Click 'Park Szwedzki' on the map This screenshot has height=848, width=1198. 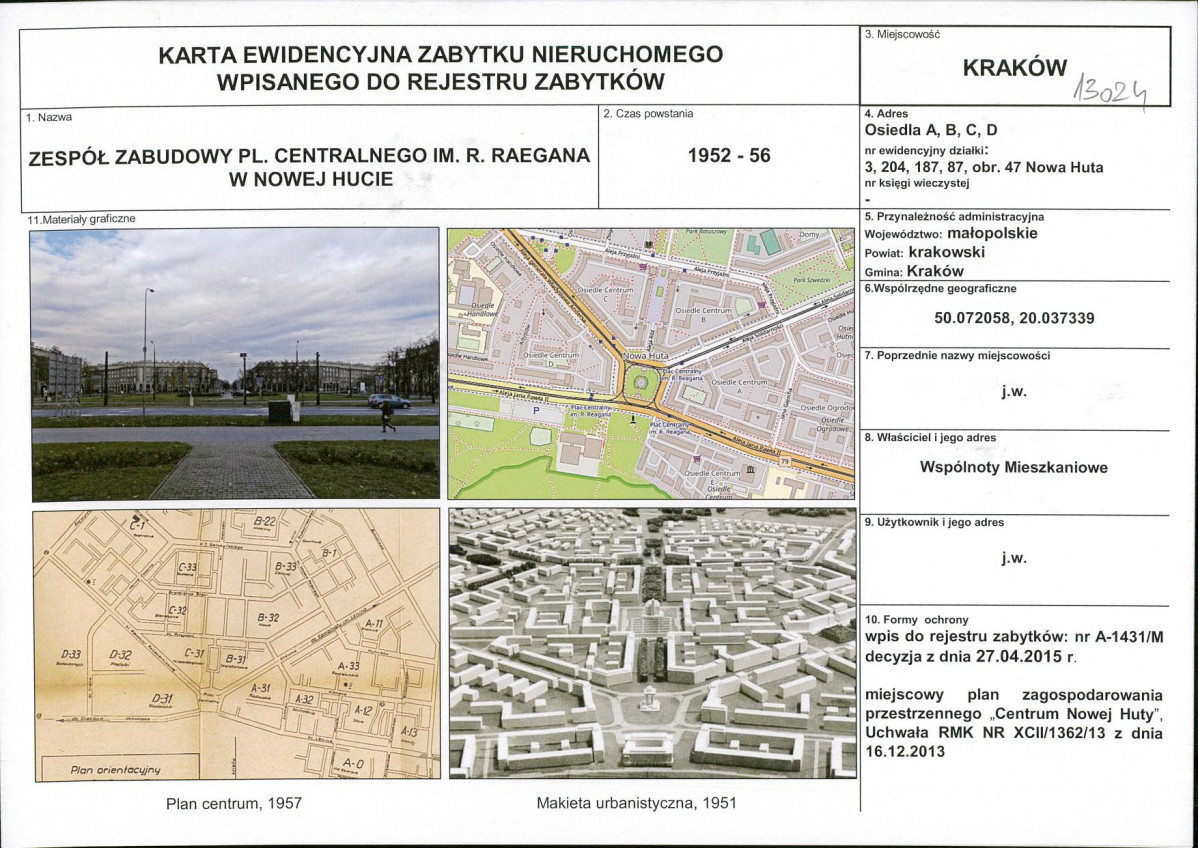point(811,280)
